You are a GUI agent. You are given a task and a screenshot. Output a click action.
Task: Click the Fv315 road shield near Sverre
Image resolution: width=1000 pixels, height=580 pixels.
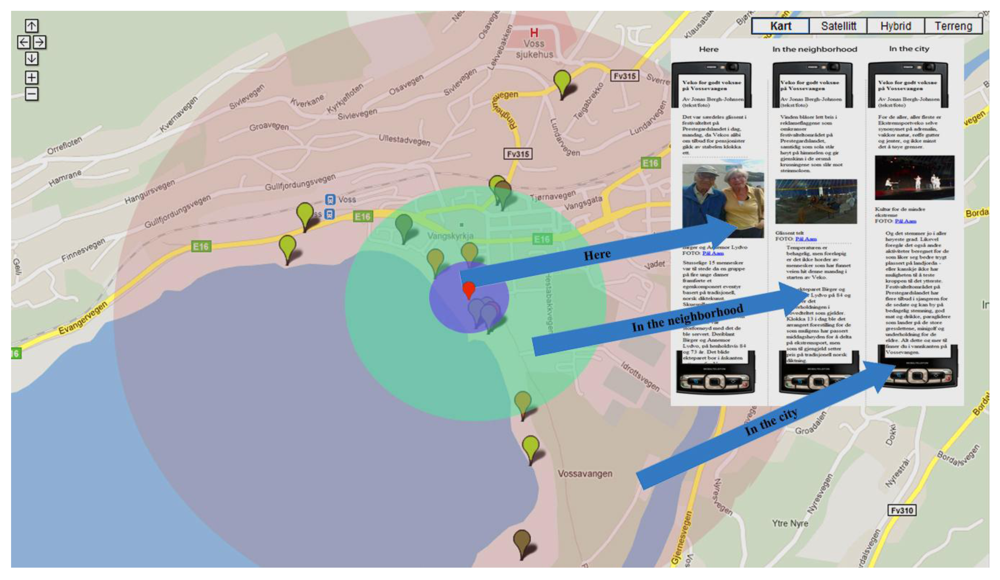pyautogui.click(x=624, y=76)
